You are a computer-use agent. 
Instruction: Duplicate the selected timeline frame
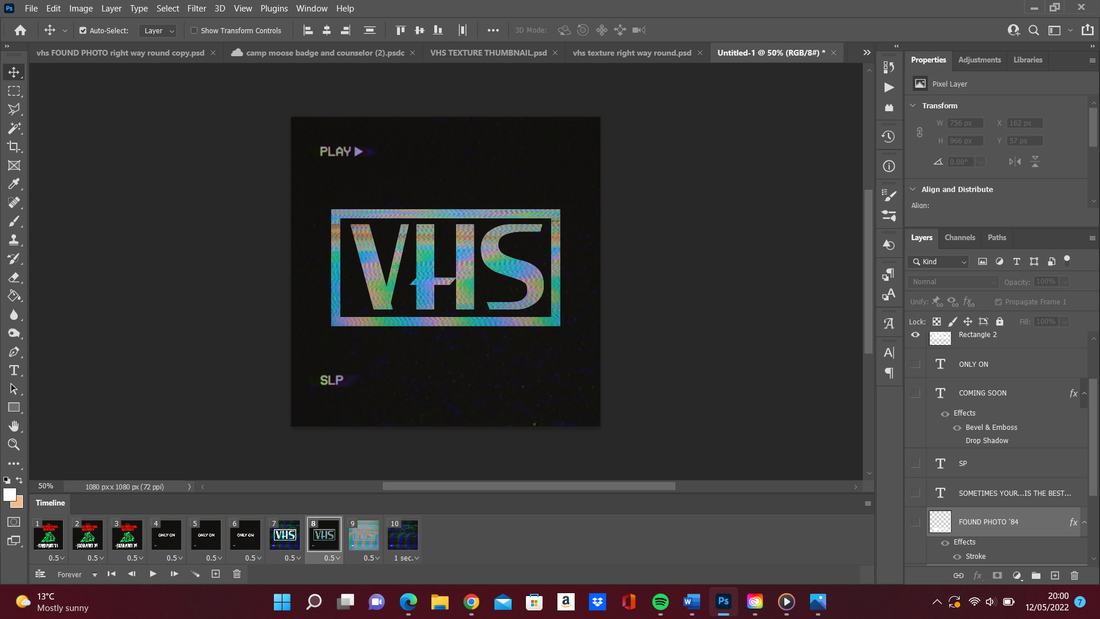pyautogui.click(x=215, y=574)
